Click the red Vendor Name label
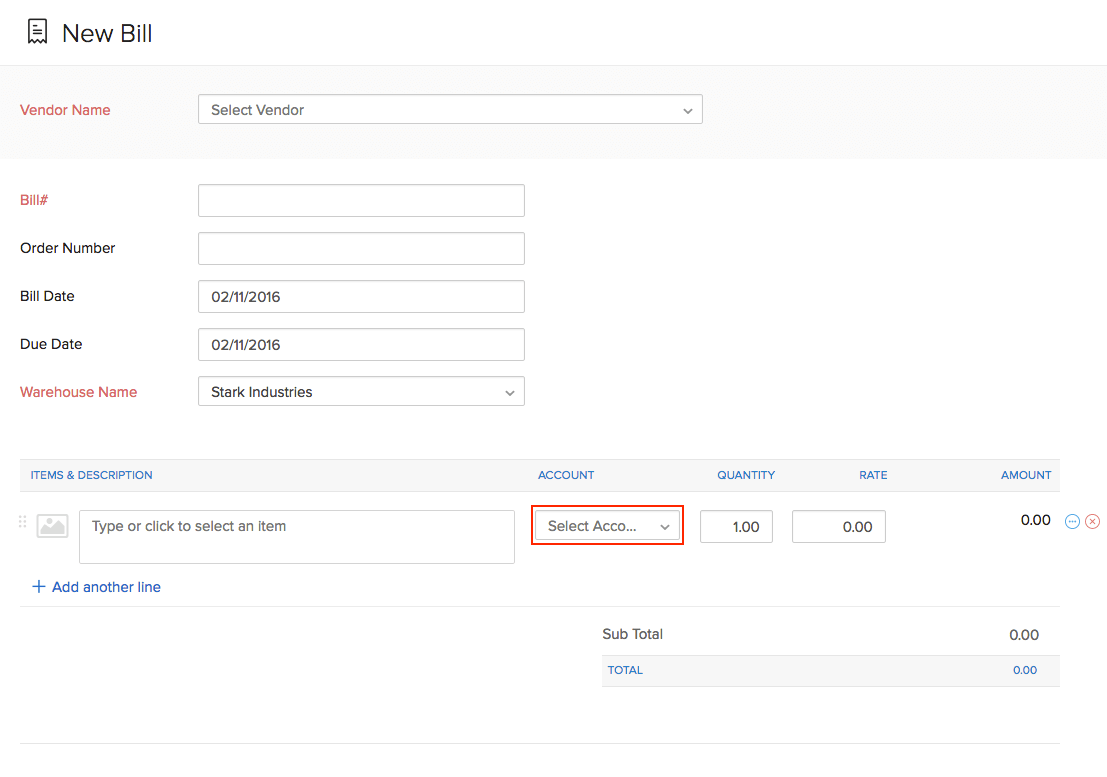The width and height of the screenshot is (1107, 777). click(65, 110)
